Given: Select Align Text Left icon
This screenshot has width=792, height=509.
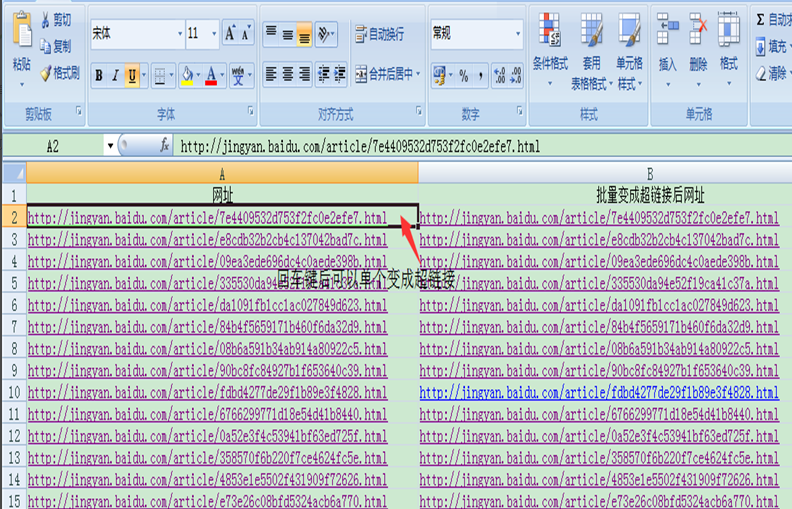Looking at the screenshot, I should pyautogui.click(x=271, y=75).
